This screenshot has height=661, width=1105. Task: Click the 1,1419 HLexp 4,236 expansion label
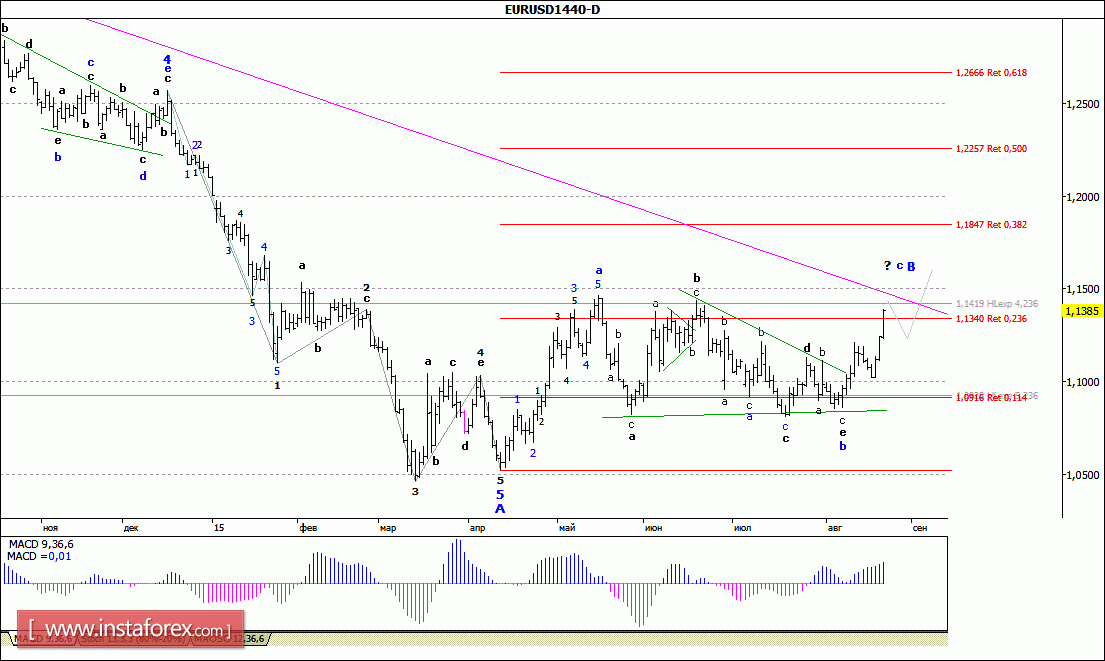995,303
